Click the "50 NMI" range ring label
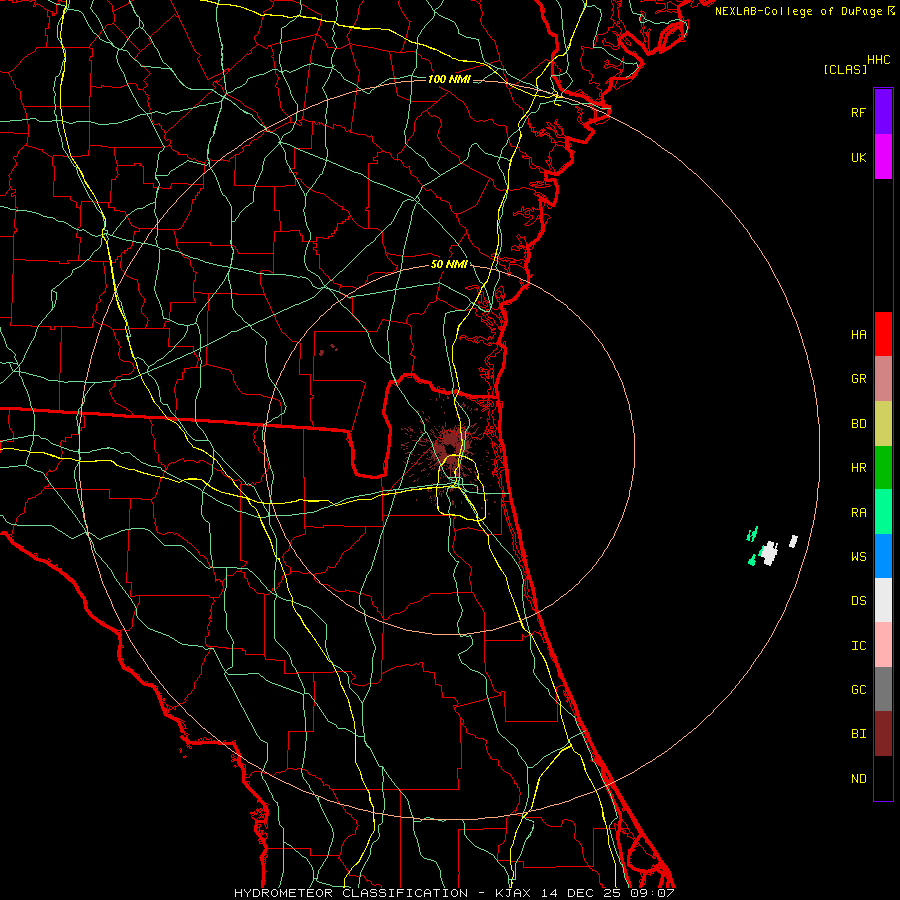Image resolution: width=900 pixels, height=900 pixels. (449, 264)
